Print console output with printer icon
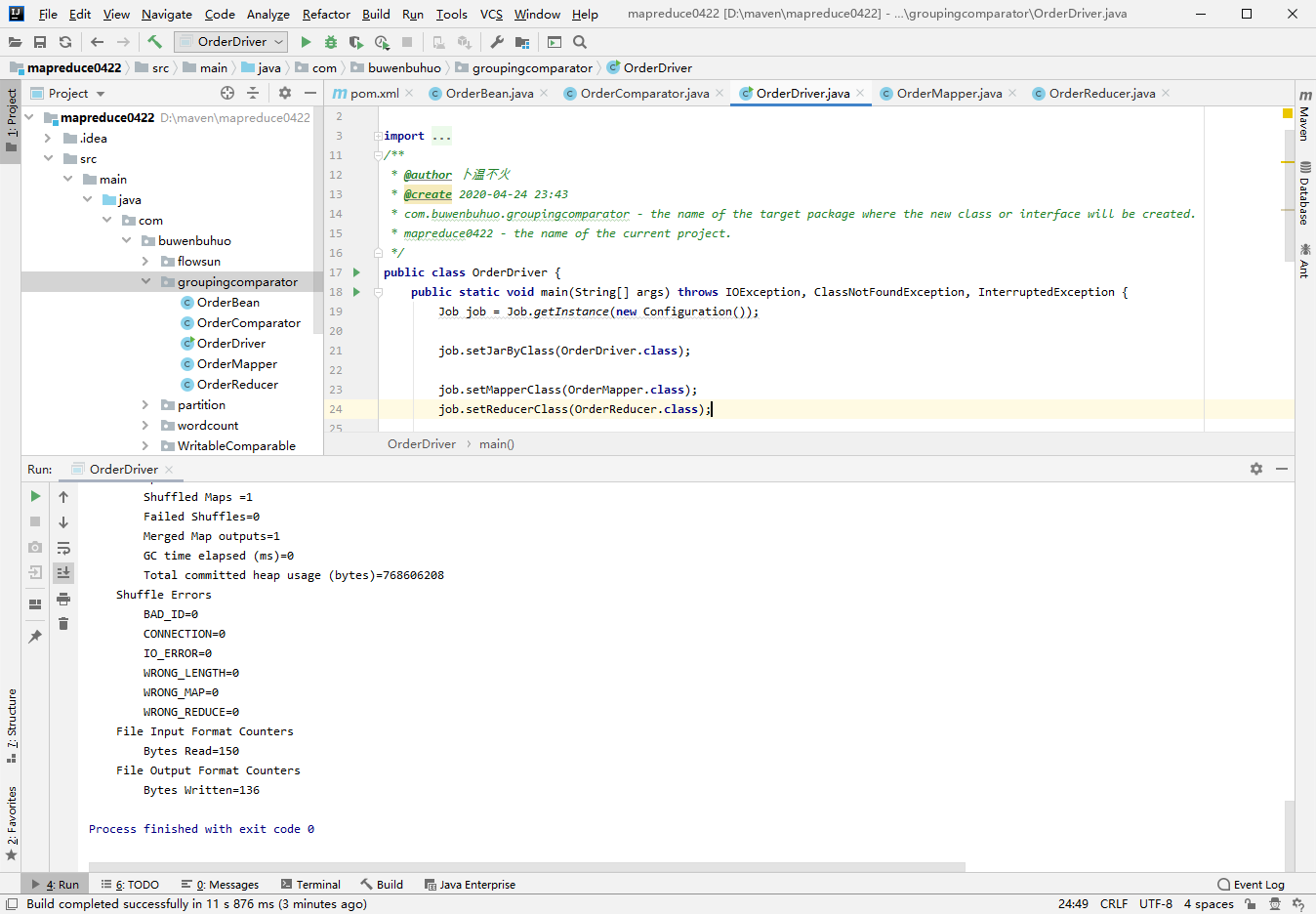 coord(63,598)
